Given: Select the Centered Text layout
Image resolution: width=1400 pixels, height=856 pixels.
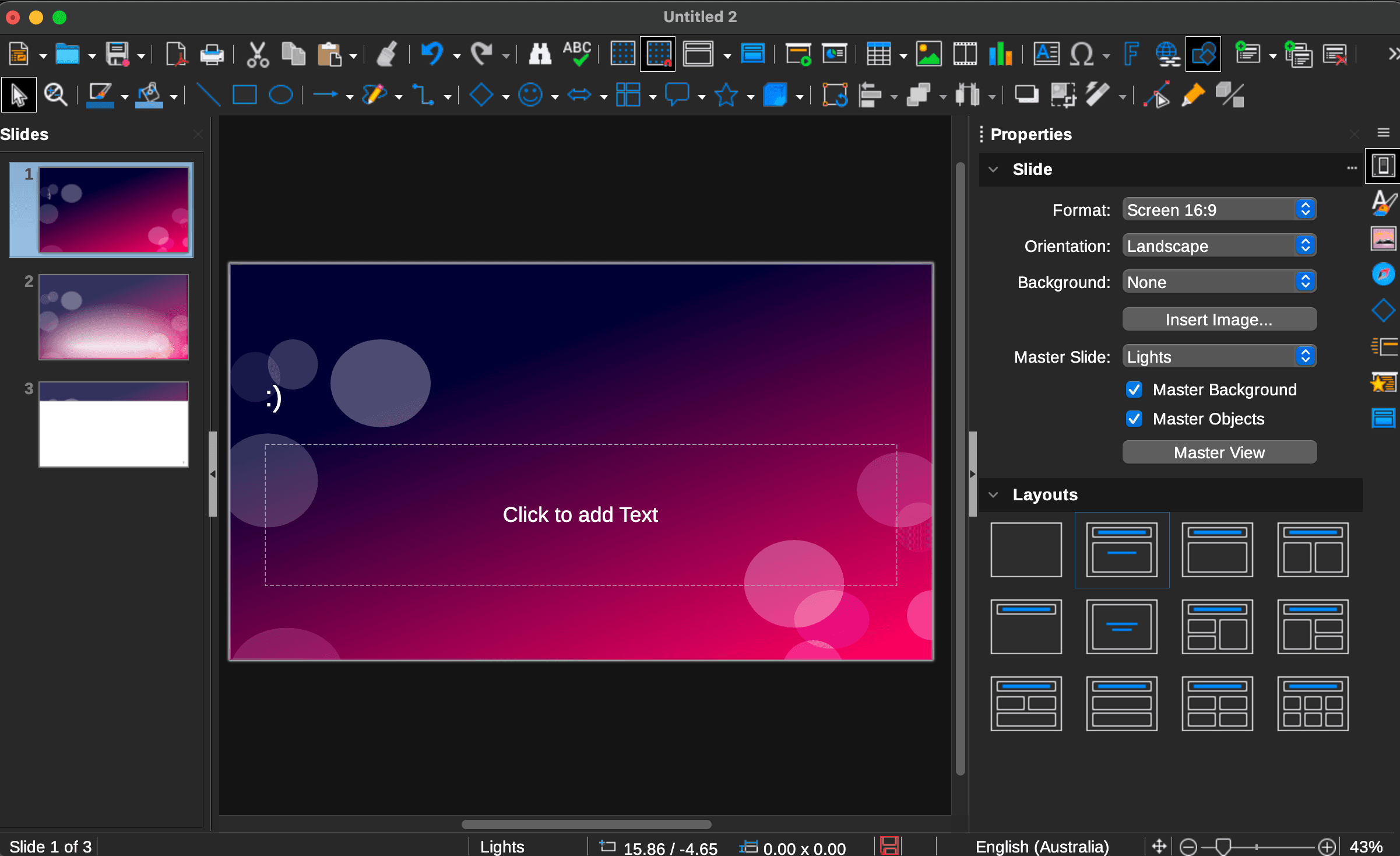Looking at the screenshot, I should click(1122, 627).
